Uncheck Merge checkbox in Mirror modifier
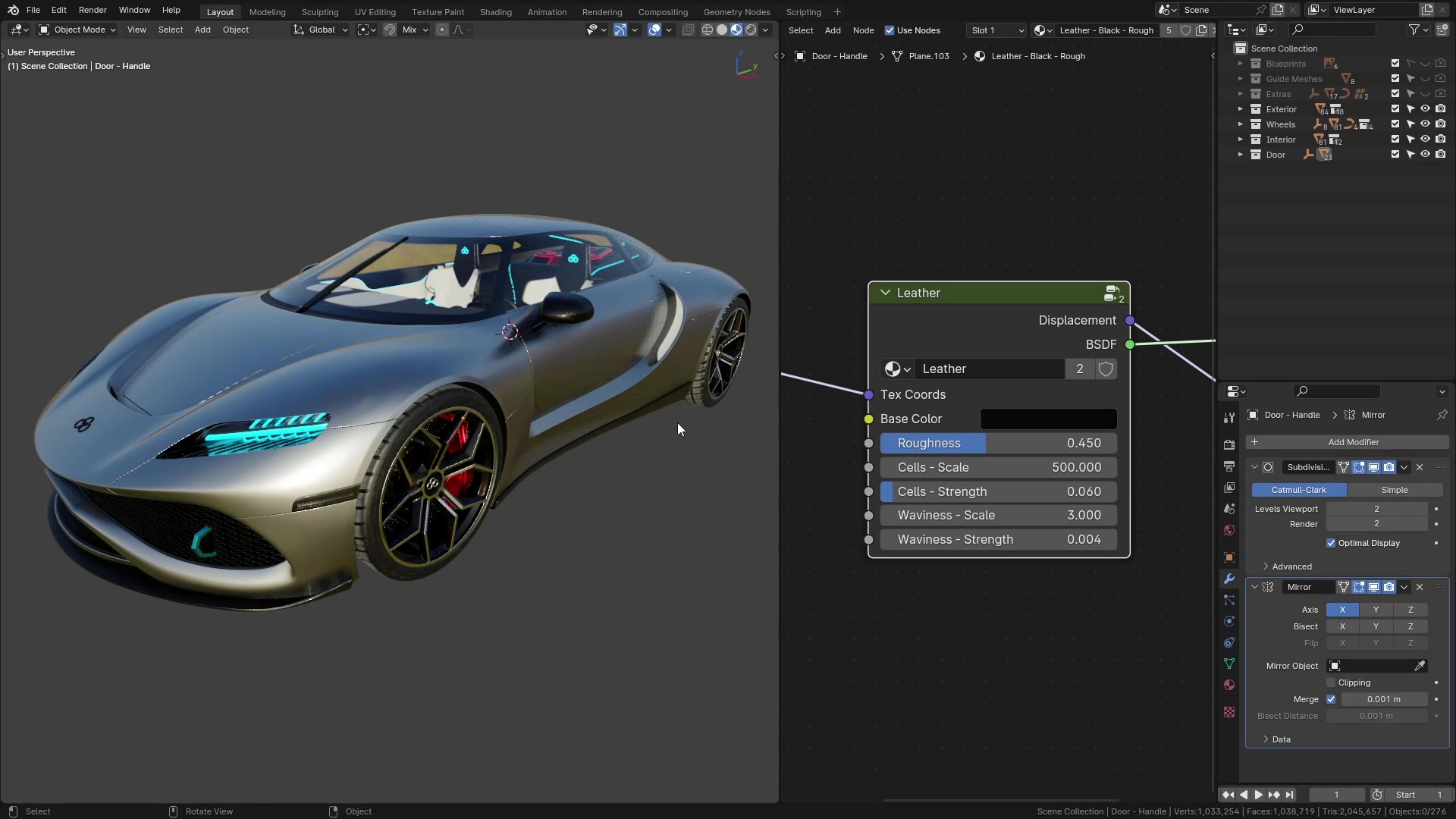The height and width of the screenshot is (819, 1456). [x=1331, y=699]
